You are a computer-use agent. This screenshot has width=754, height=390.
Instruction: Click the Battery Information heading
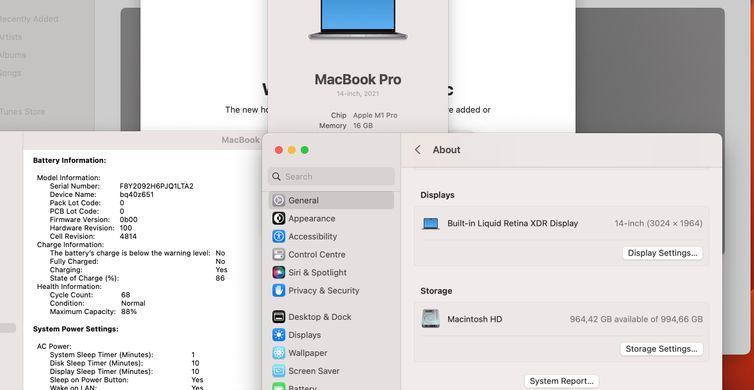tap(69, 161)
